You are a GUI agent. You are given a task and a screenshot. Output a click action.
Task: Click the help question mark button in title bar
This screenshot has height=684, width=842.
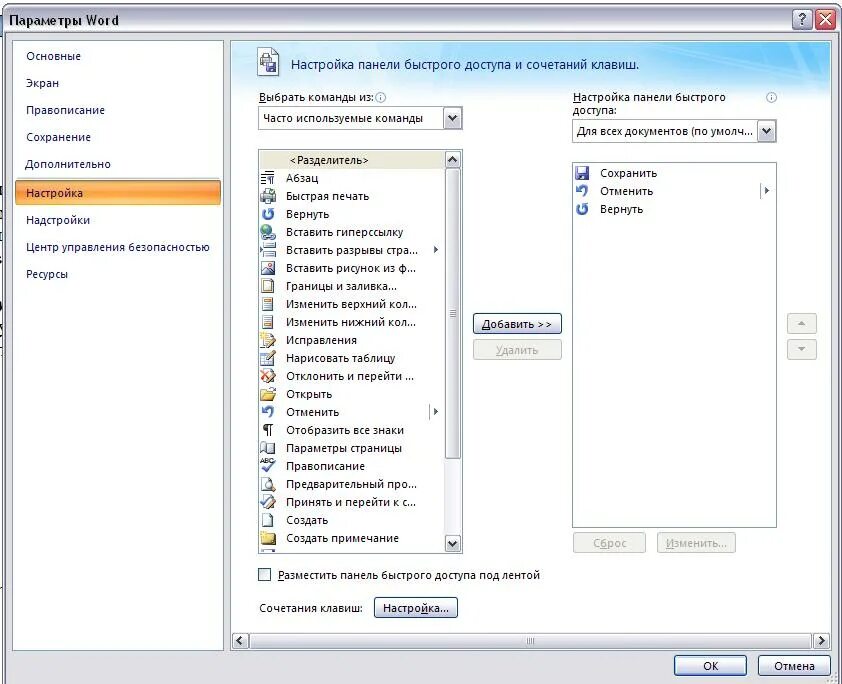point(802,19)
